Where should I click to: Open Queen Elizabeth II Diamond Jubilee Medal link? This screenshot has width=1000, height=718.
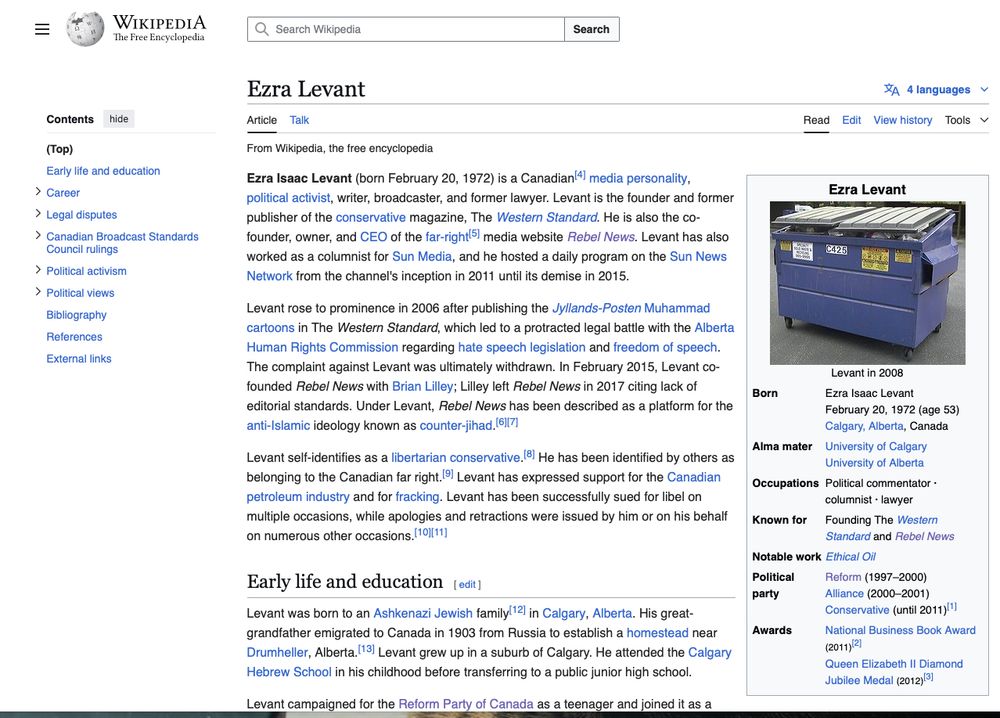coord(893,672)
